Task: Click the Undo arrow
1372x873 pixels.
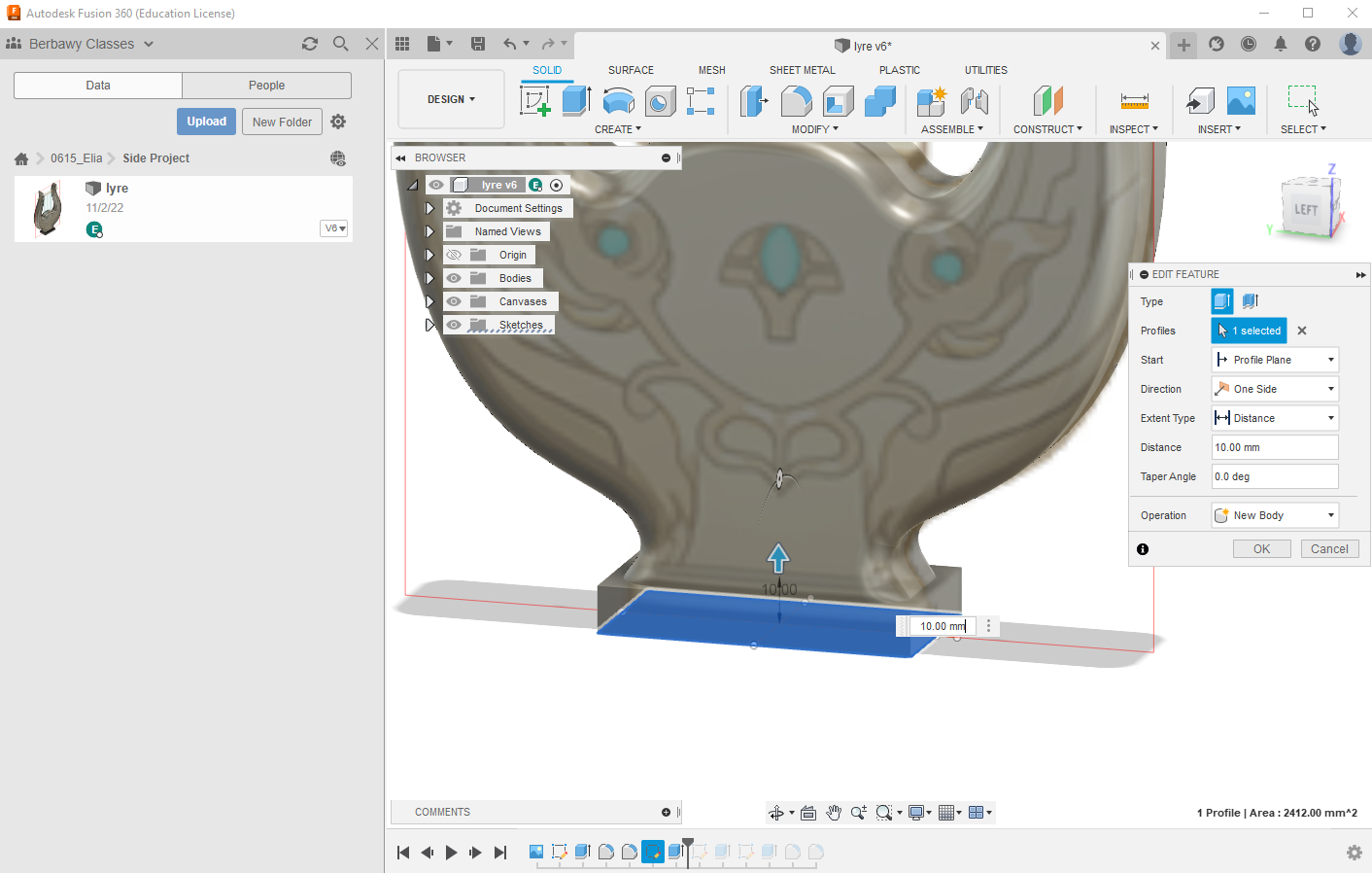Action: pyautogui.click(x=510, y=44)
